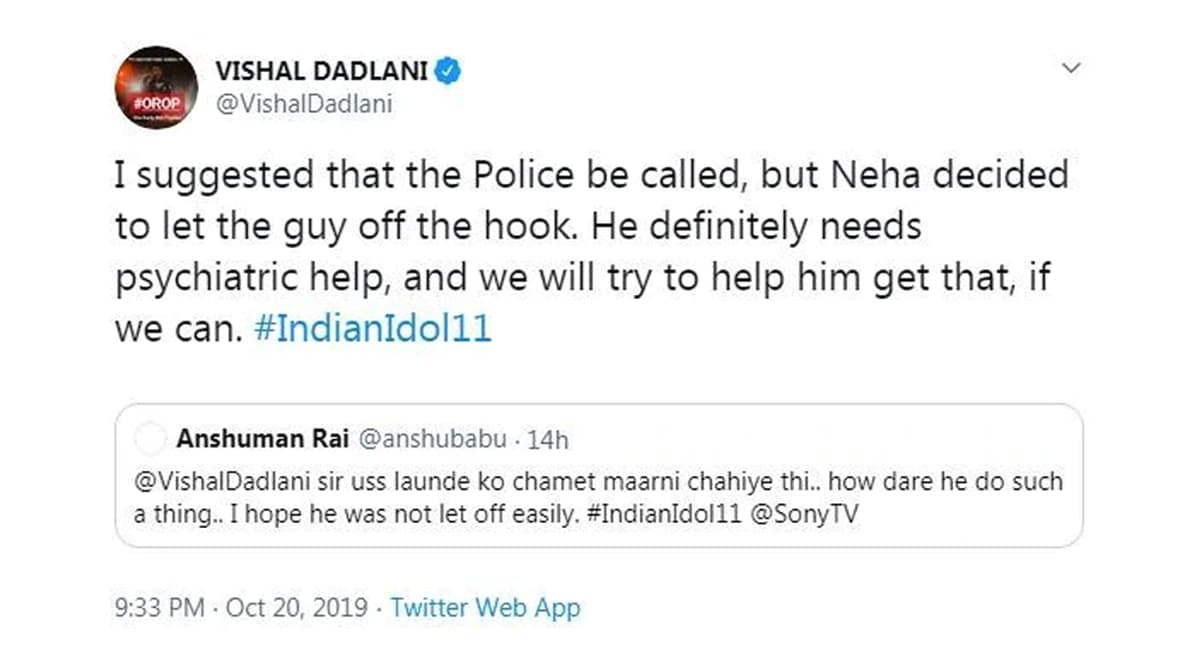This screenshot has width=1200, height=667.
Task: Click the blue verified badge icon
Action: tap(447, 72)
